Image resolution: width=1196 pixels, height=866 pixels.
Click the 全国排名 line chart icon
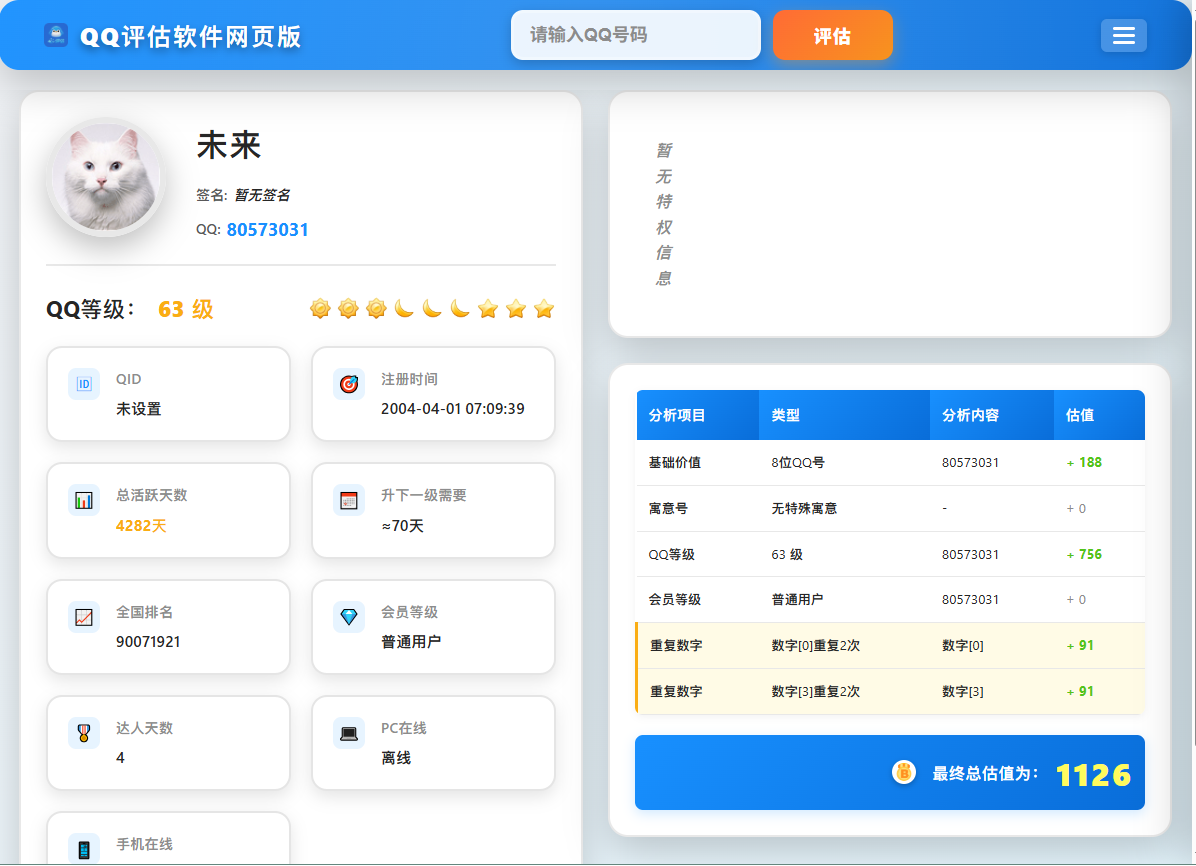84,617
